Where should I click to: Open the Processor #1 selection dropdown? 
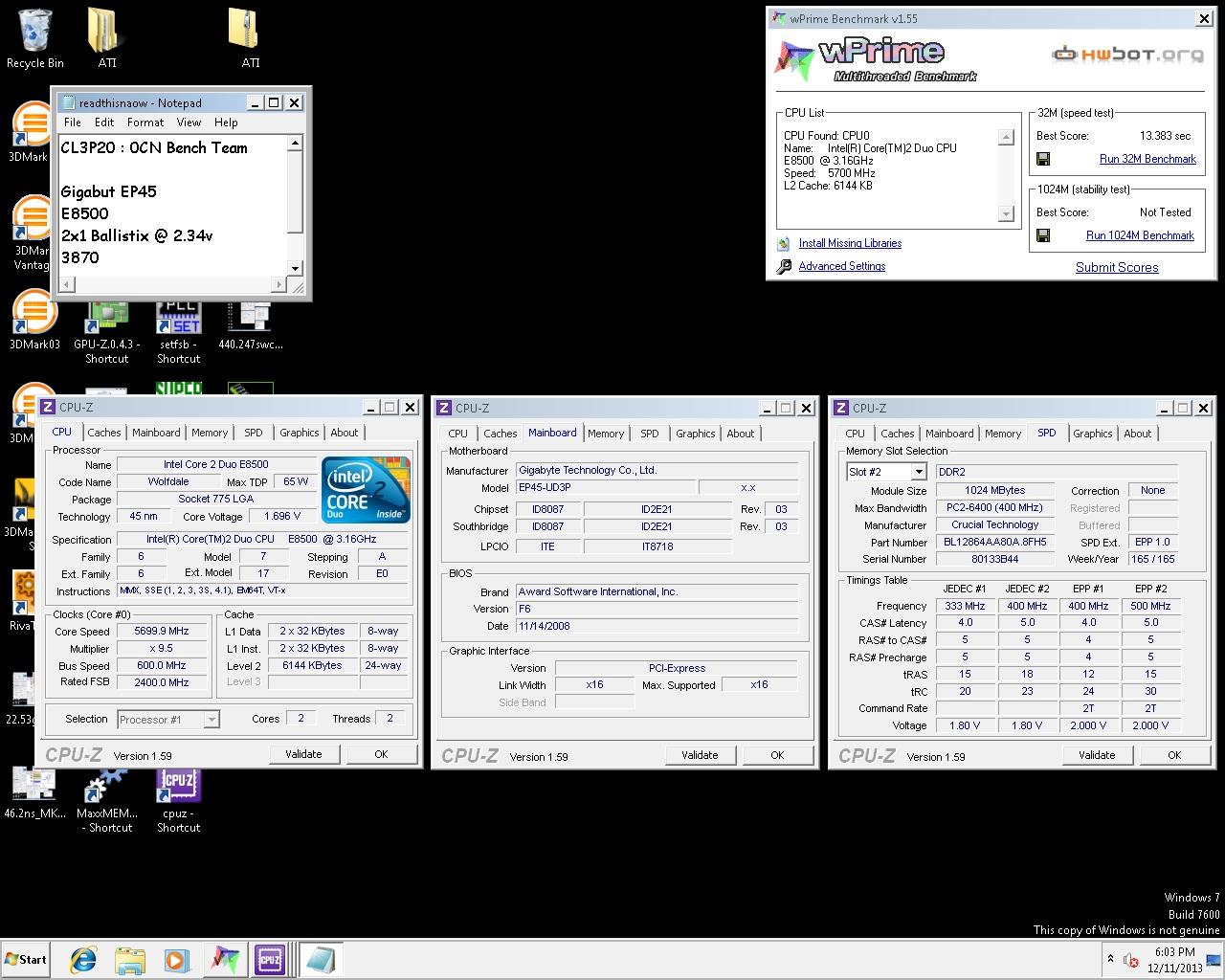[x=168, y=720]
